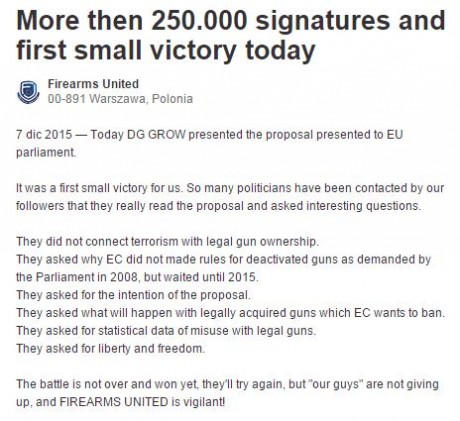Click the sentence about first small victory
The height and width of the screenshot is (421, 460).
point(99,188)
